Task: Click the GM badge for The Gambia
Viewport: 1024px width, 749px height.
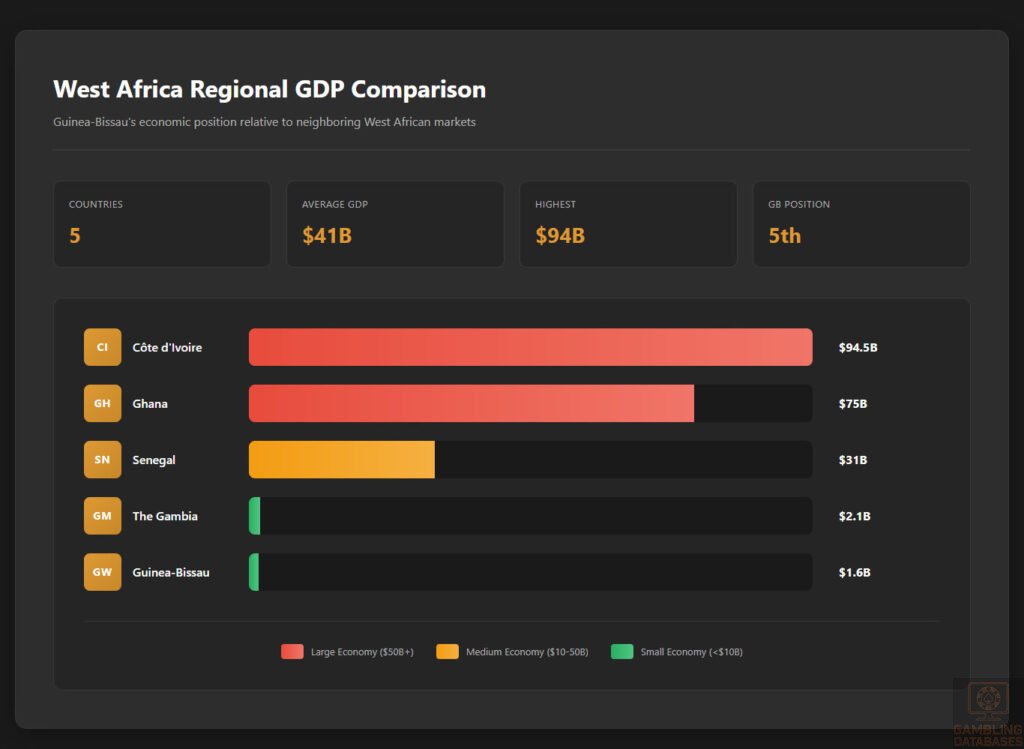Action: tap(102, 516)
